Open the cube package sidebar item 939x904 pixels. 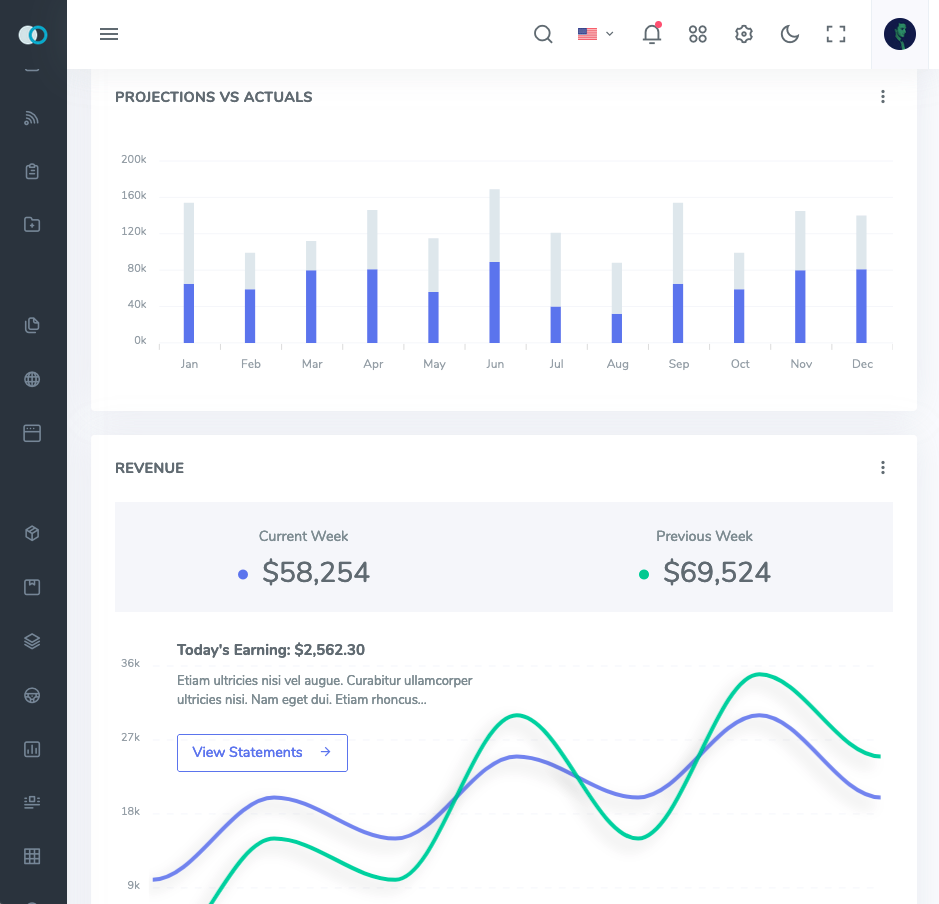click(x=32, y=533)
